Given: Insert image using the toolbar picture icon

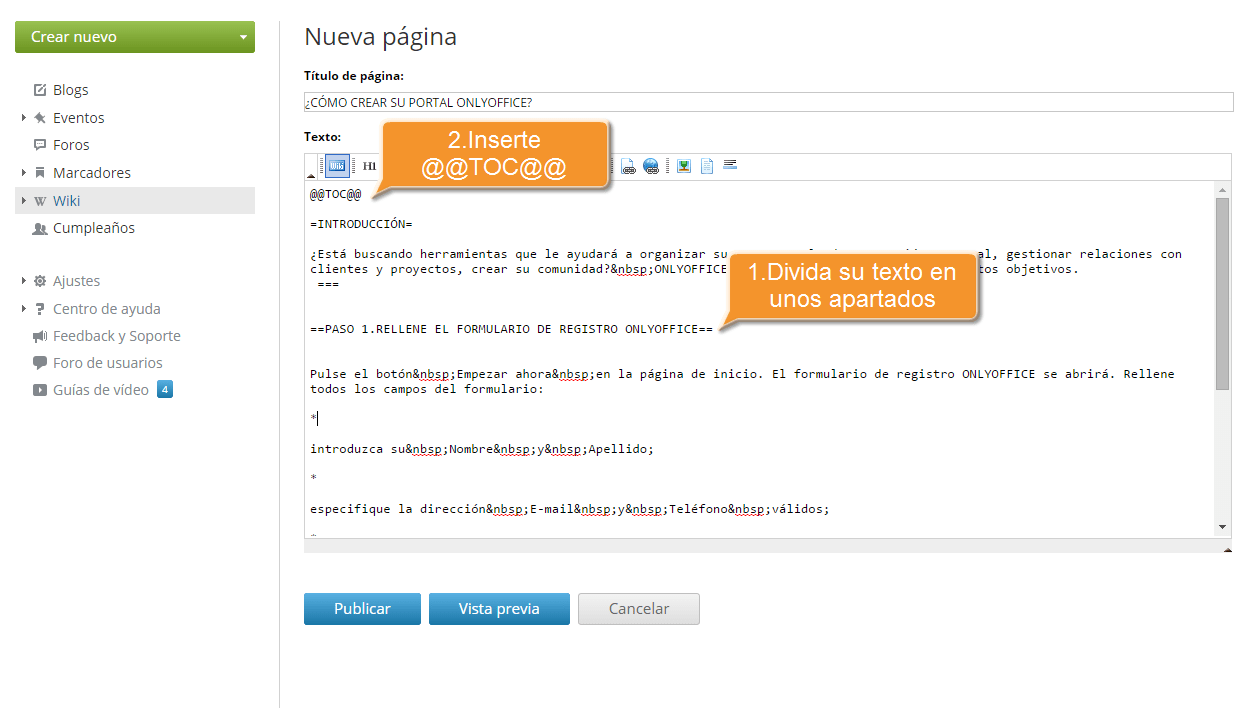Looking at the screenshot, I should 684,166.
